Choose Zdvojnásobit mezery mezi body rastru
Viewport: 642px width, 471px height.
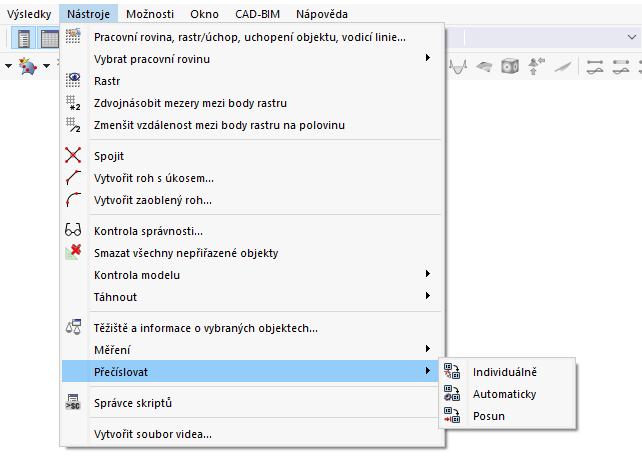point(252,103)
